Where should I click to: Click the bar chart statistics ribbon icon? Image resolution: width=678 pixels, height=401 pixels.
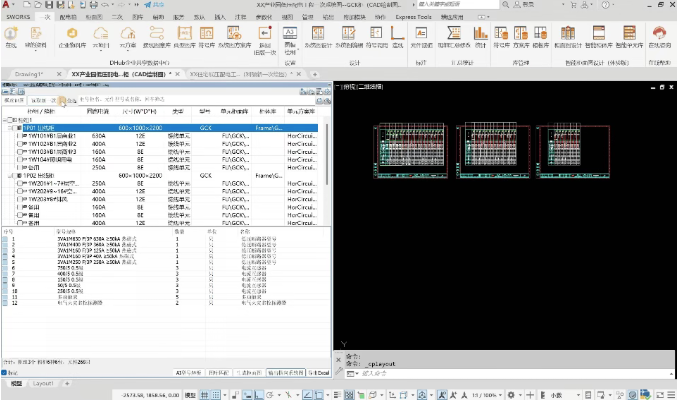coord(480,33)
